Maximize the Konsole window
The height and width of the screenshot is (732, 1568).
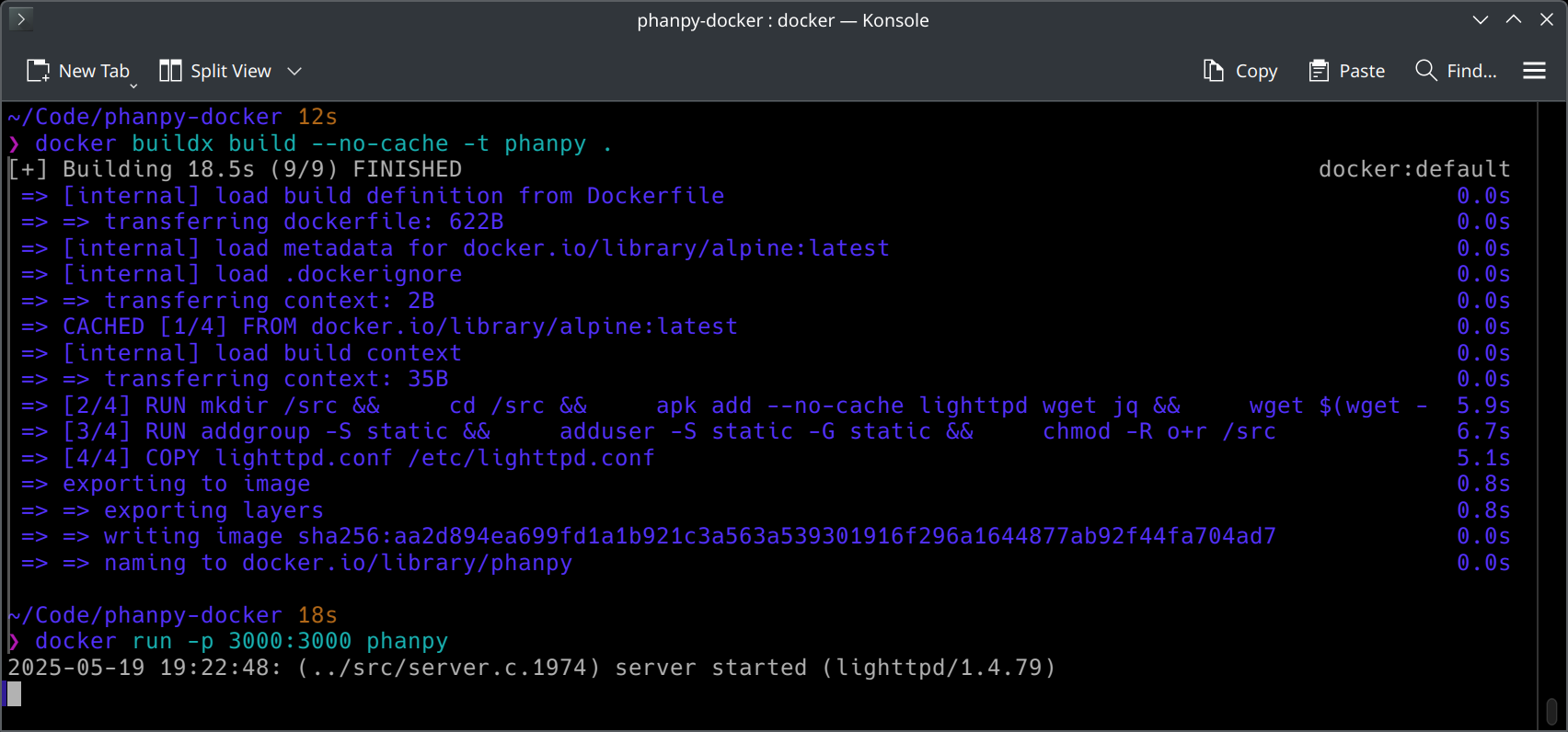(x=1514, y=19)
